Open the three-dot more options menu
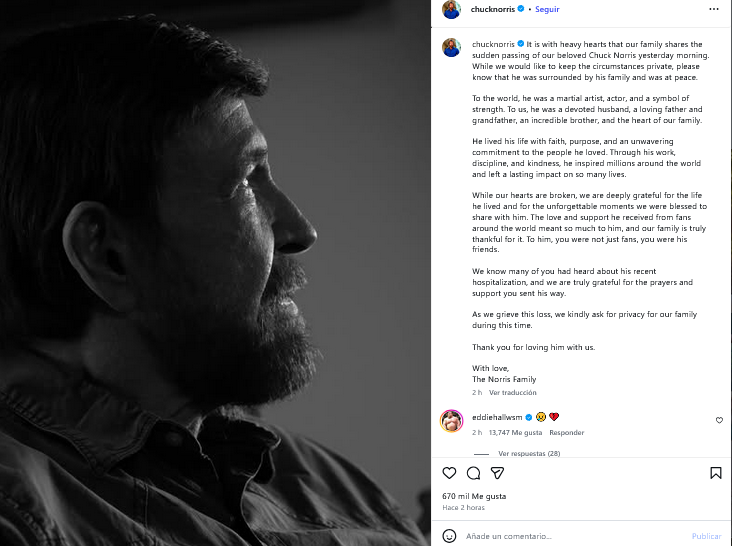The width and height of the screenshot is (732, 546). (715, 10)
